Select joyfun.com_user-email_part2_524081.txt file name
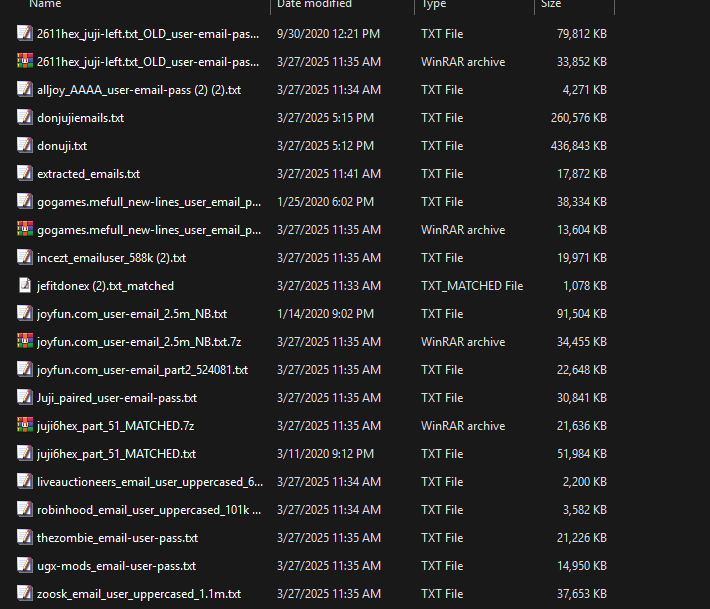 [x=143, y=370]
